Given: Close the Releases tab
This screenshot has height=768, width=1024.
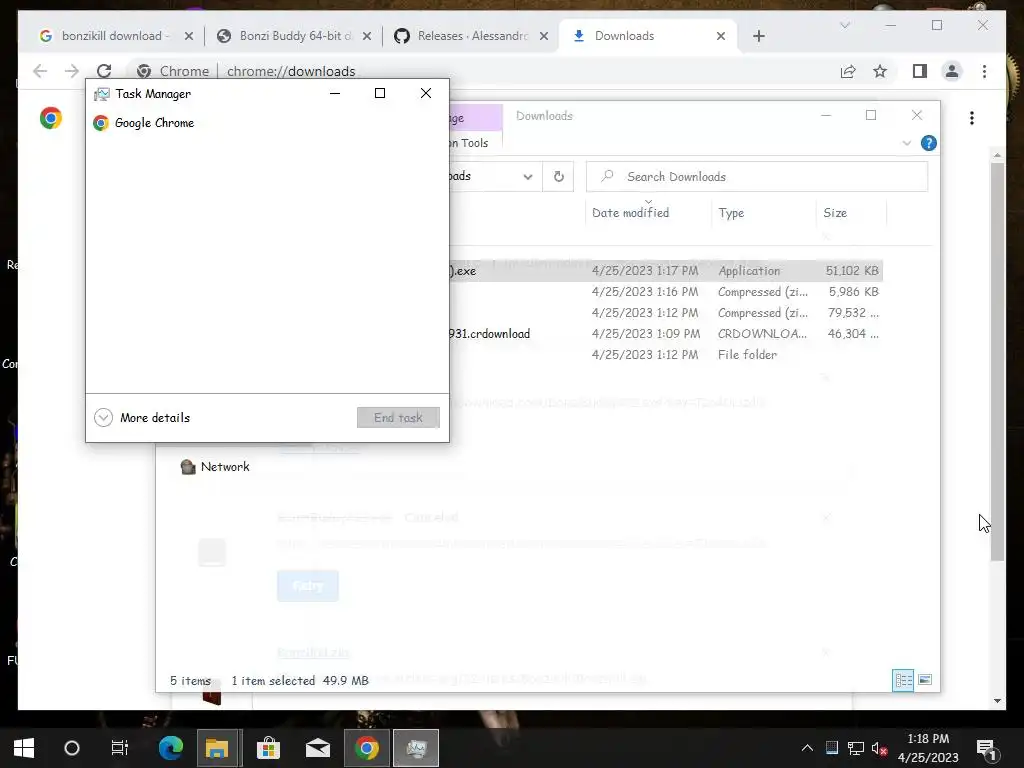Looking at the screenshot, I should (544, 36).
